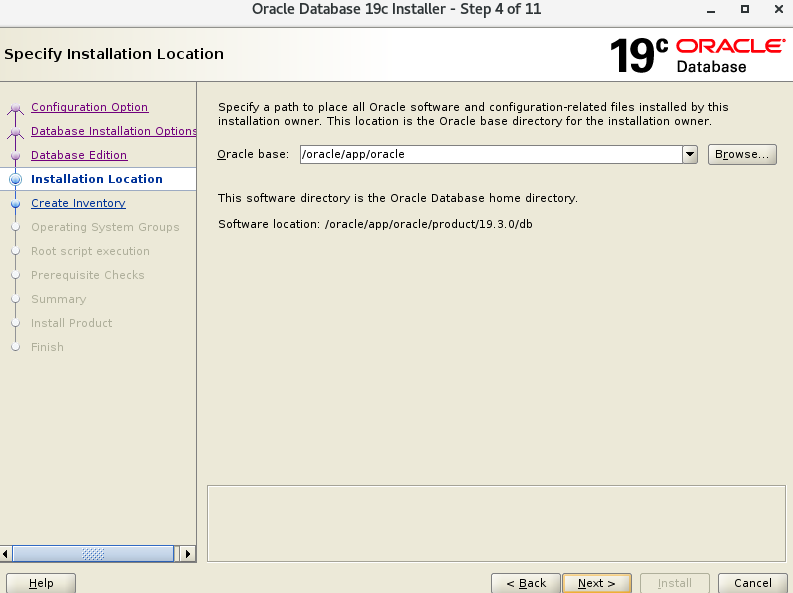793x593 pixels.
Task: Click the Configuration Option step bullet icon
Action: click(15, 108)
